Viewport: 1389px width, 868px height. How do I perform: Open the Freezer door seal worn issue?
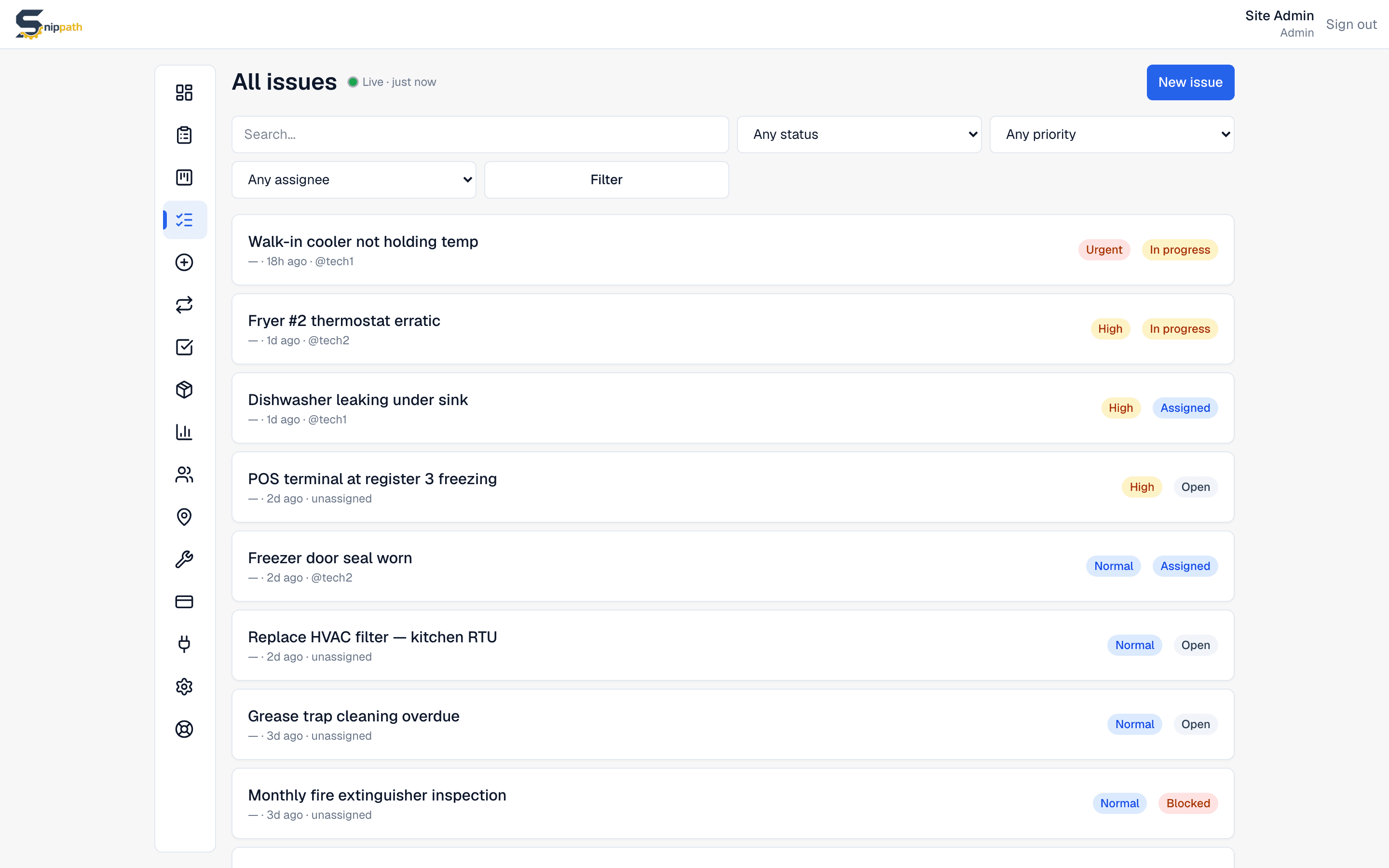[x=733, y=566]
